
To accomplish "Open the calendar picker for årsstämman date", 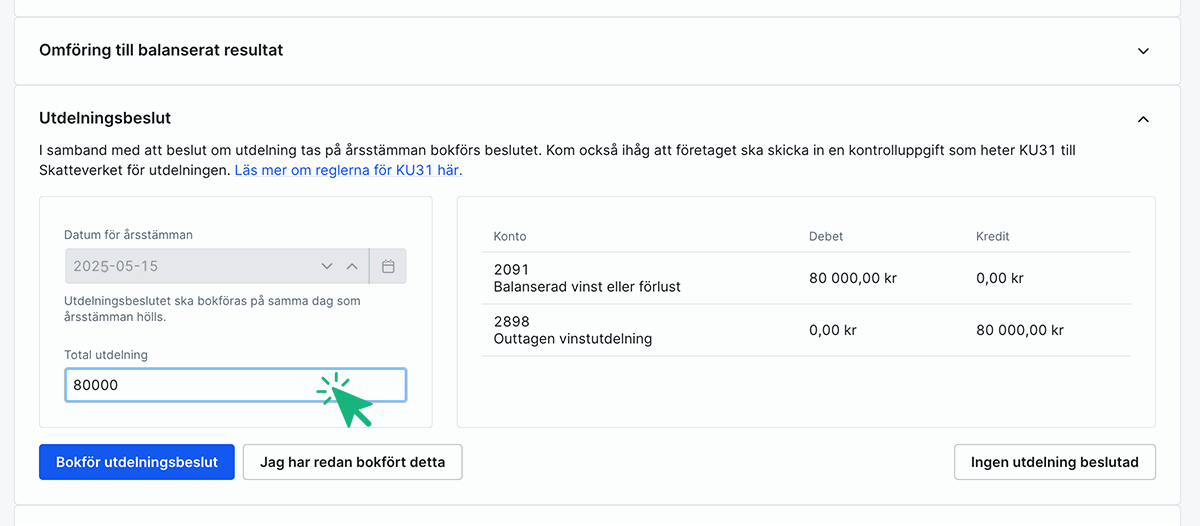I will [x=388, y=266].
